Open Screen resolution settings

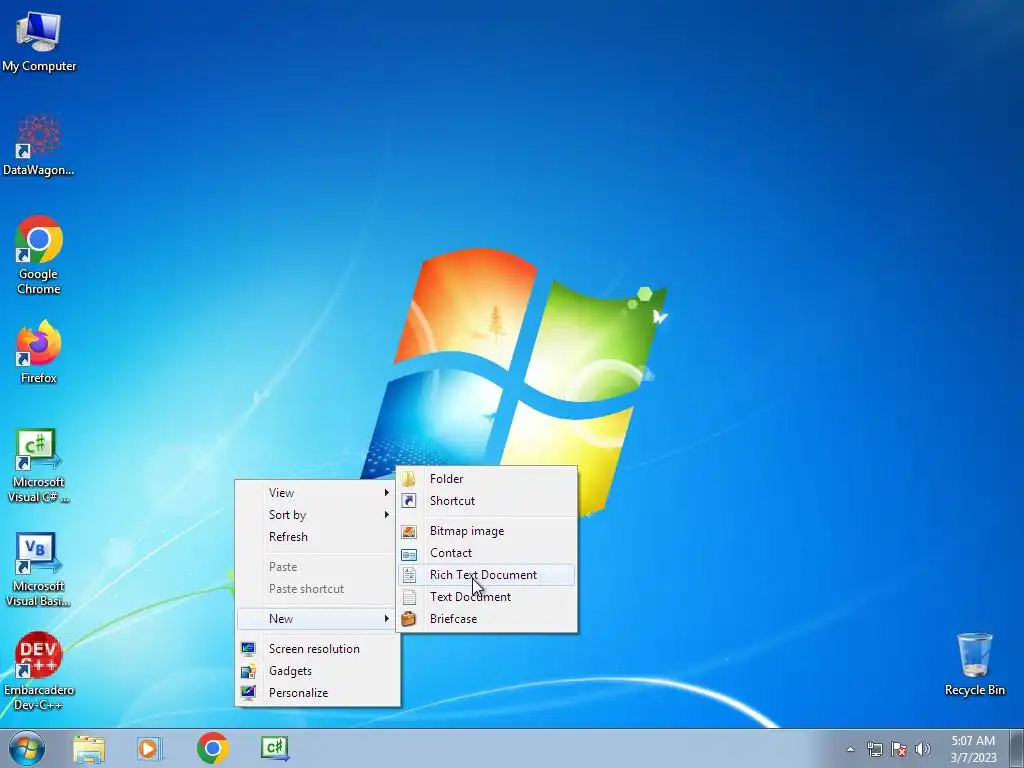click(x=317, y=648)
